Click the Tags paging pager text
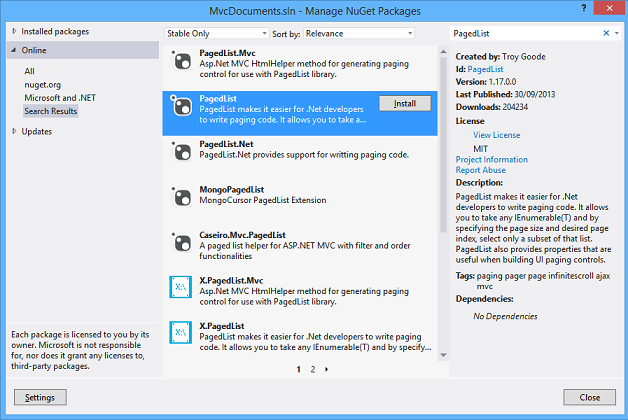Screen dimensions: 628x420 533,281
